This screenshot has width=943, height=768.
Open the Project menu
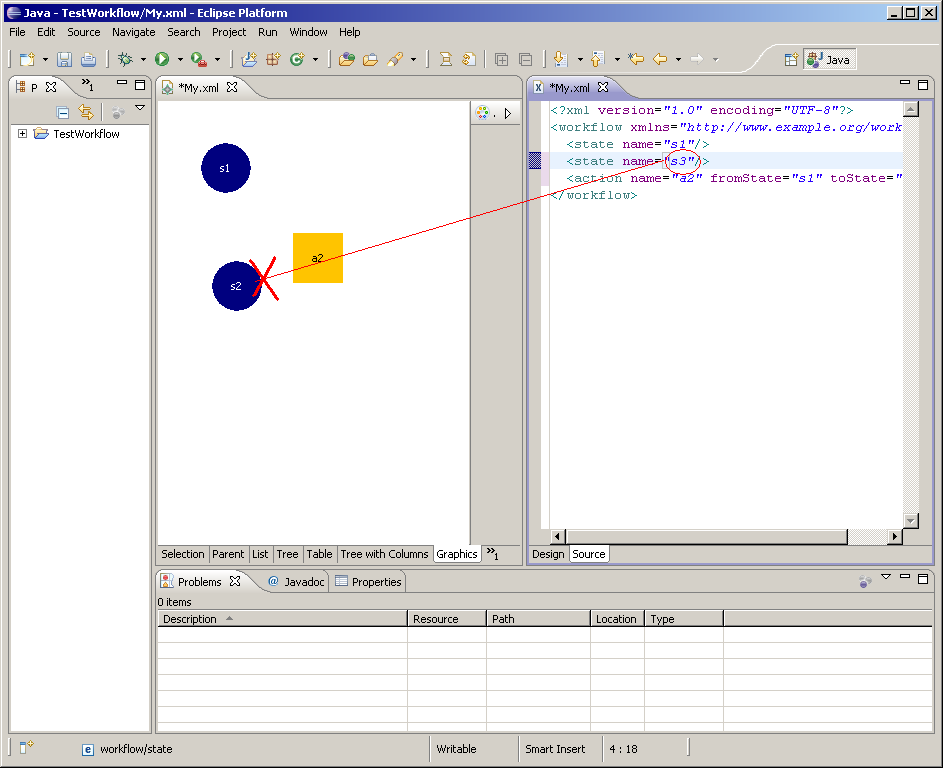coord(229,32)
